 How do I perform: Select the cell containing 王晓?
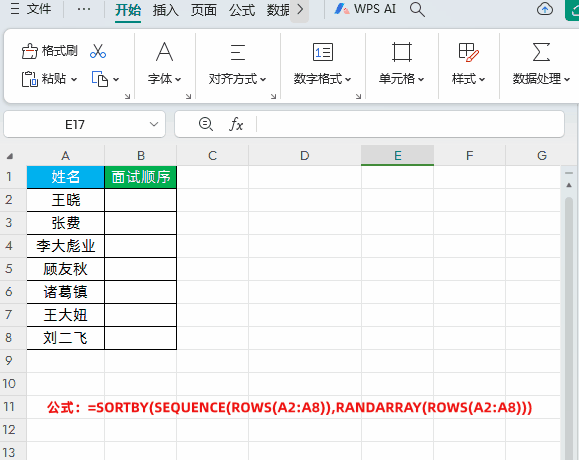(65, 200)
